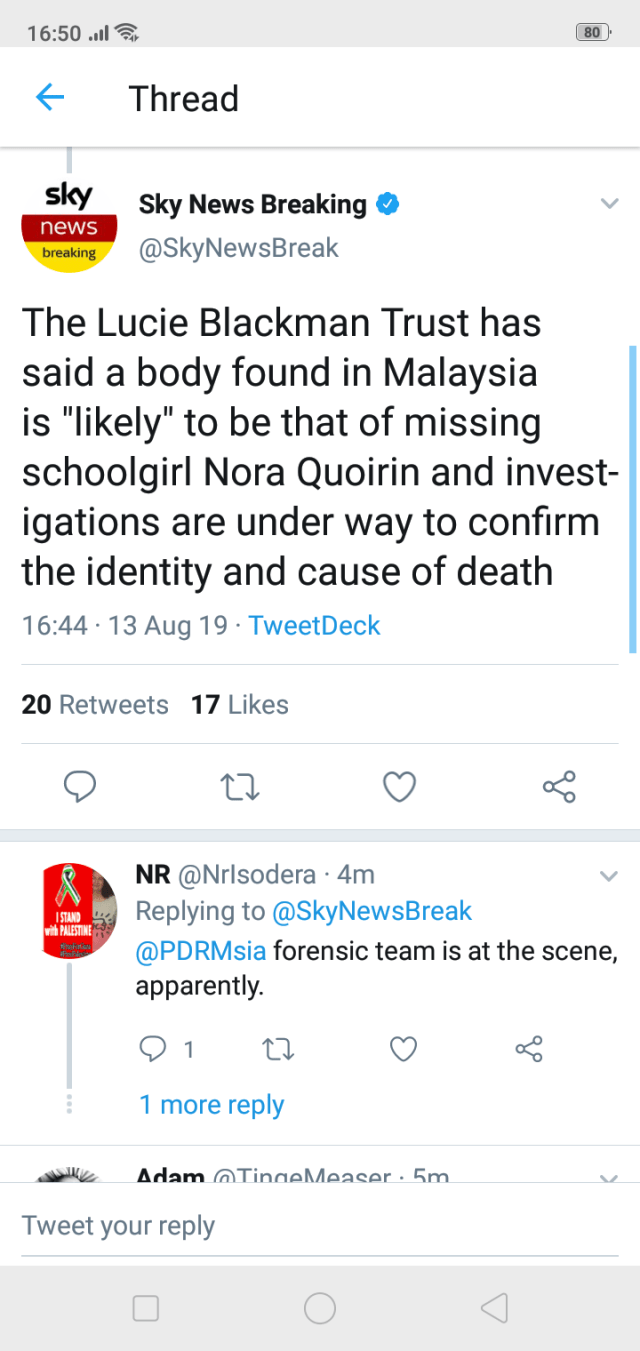640x1351 pixels.
Task: Open Sky News tweet options chevron
Action: point(609,205)
